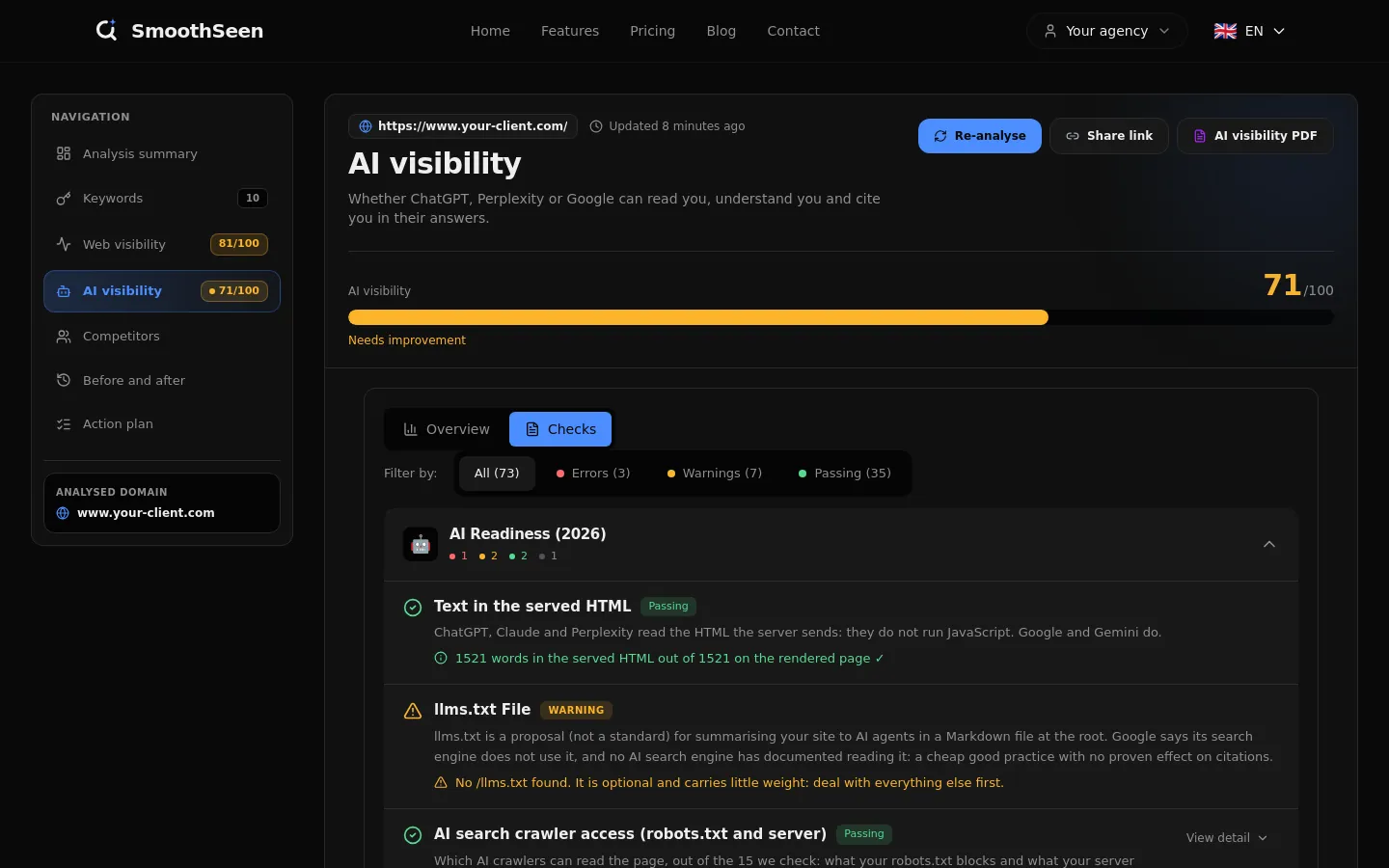
Task: Open the EN language selector
Action: point(1249,31)
